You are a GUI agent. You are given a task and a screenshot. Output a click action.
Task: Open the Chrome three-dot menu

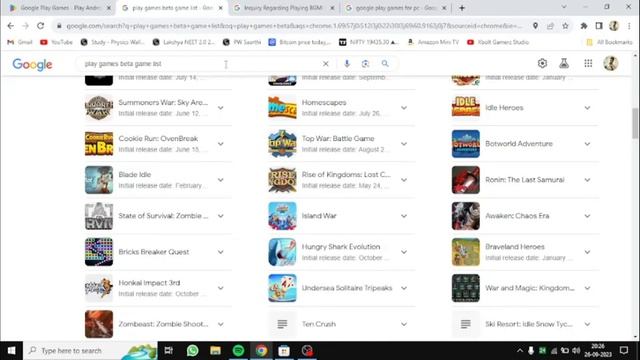point(629,26)
